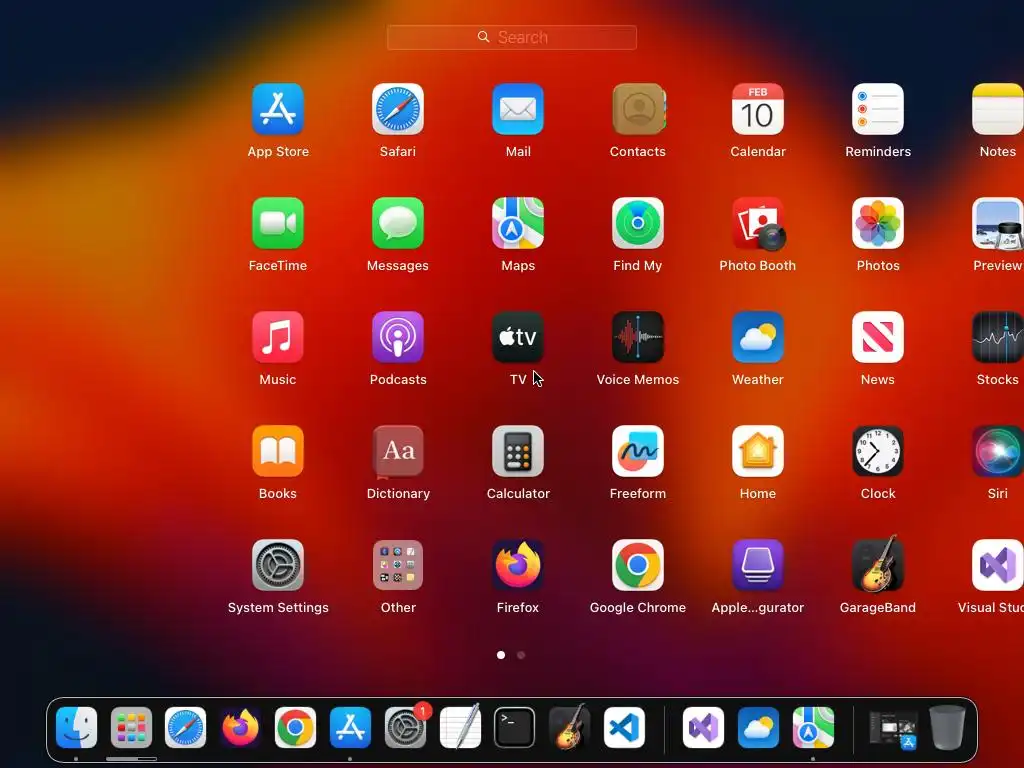The height and width of the screenshot is (768, 1024).
Task: Open Calendar showing FEB 10
Action: [x=758, y=109]
